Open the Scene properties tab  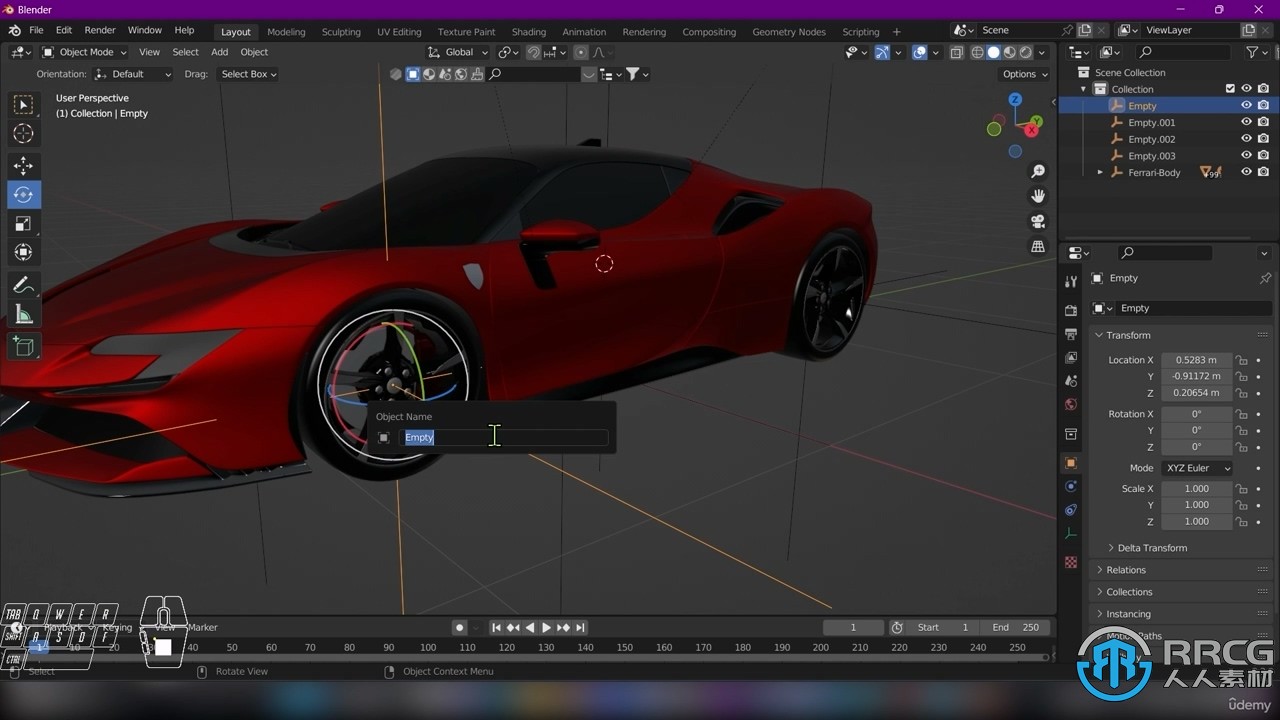pos(1071,381)
